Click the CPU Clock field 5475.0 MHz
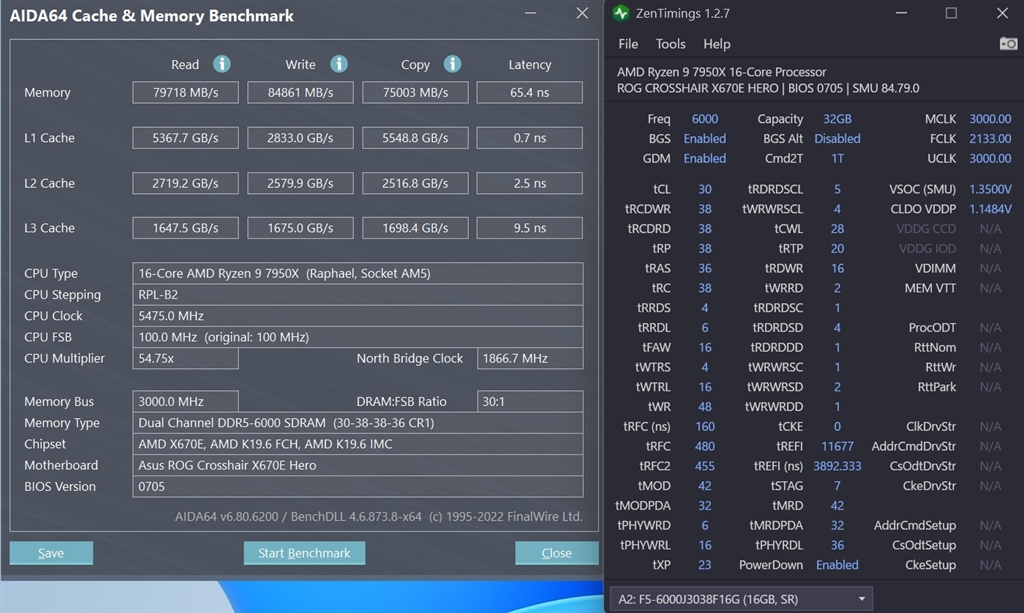 [x=358, y=316]
